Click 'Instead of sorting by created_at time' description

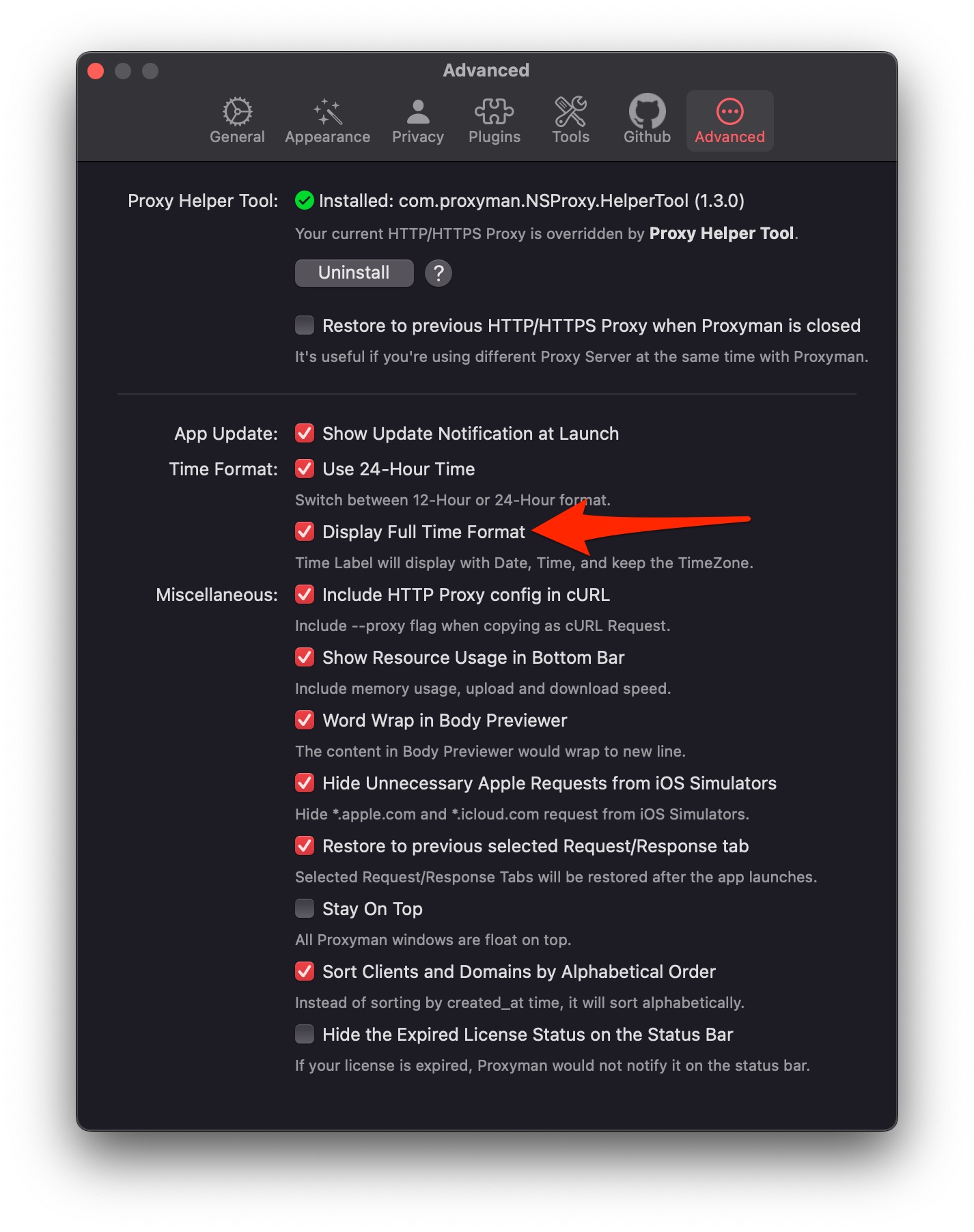point(520,1003)
